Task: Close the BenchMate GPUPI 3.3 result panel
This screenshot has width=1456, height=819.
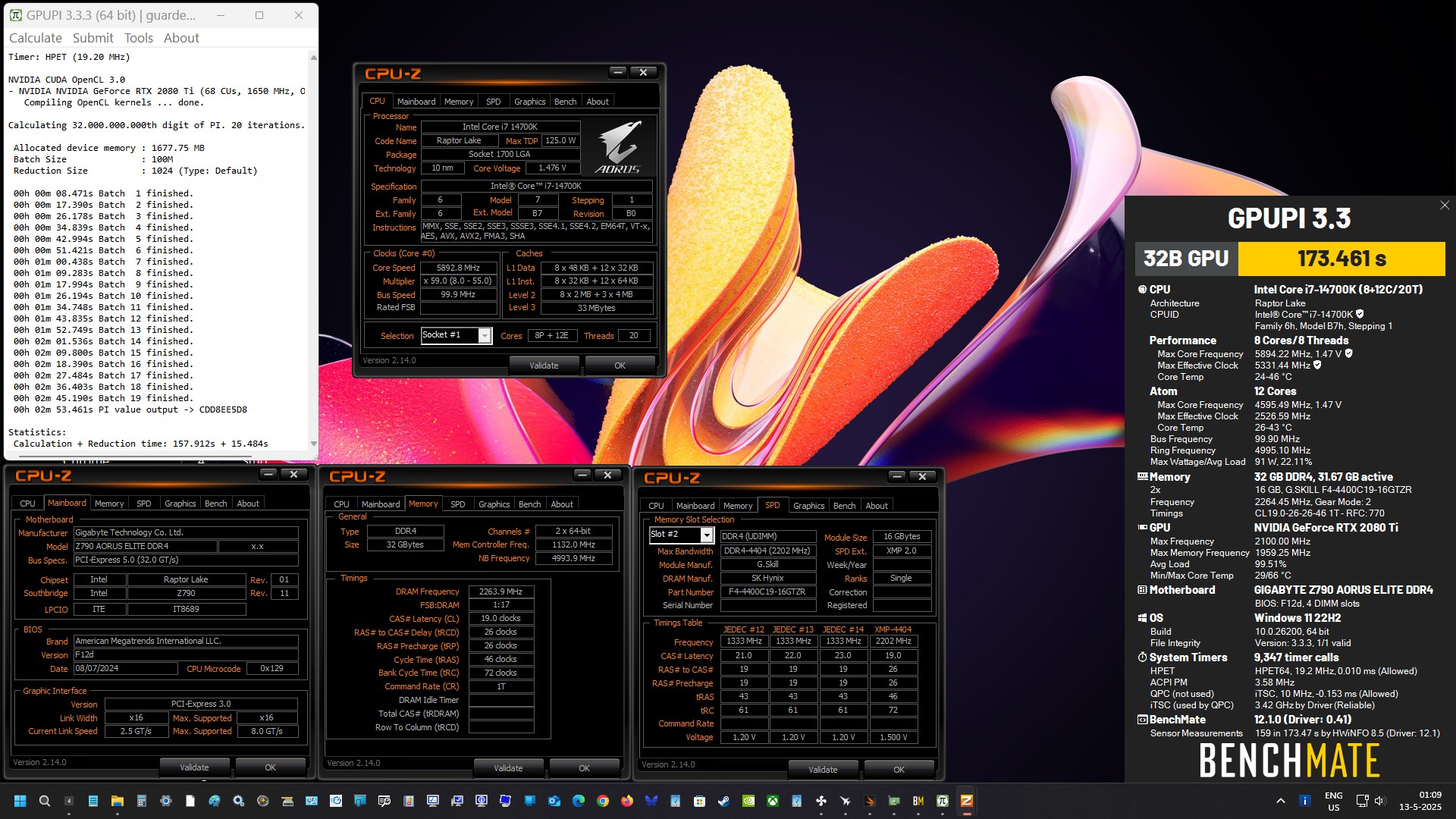Action: pyautogui.click(x=1445, y=206)
